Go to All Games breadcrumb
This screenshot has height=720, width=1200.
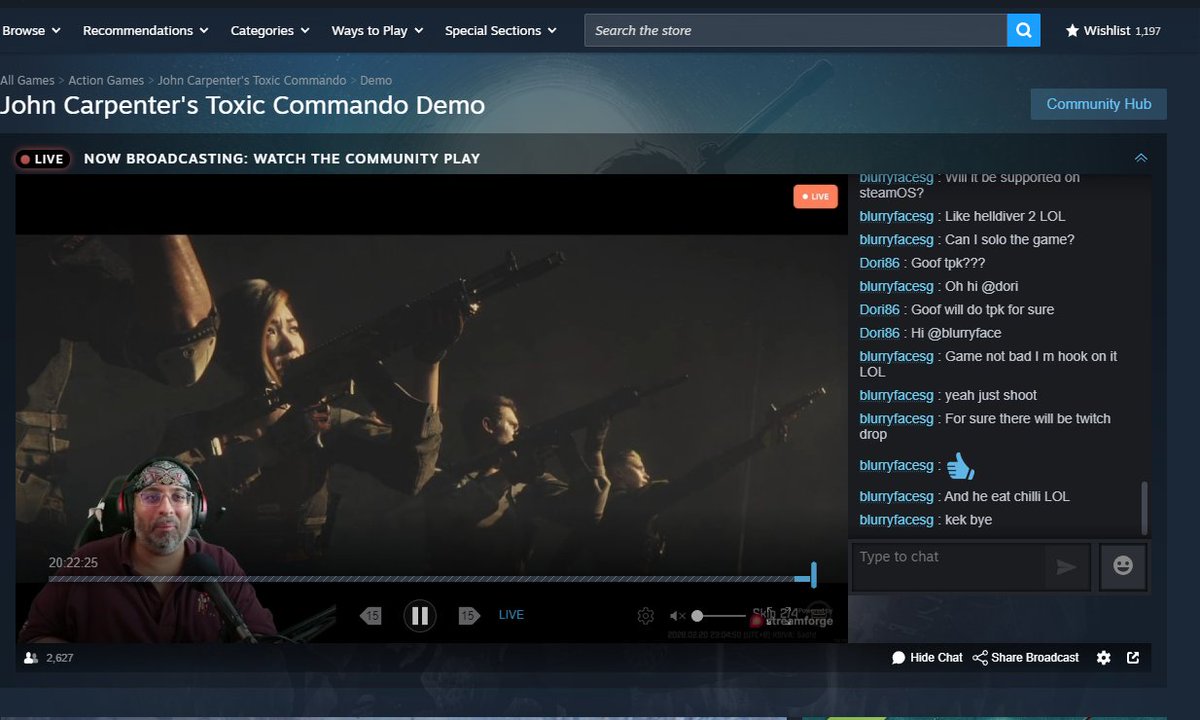tap(27, 80)
